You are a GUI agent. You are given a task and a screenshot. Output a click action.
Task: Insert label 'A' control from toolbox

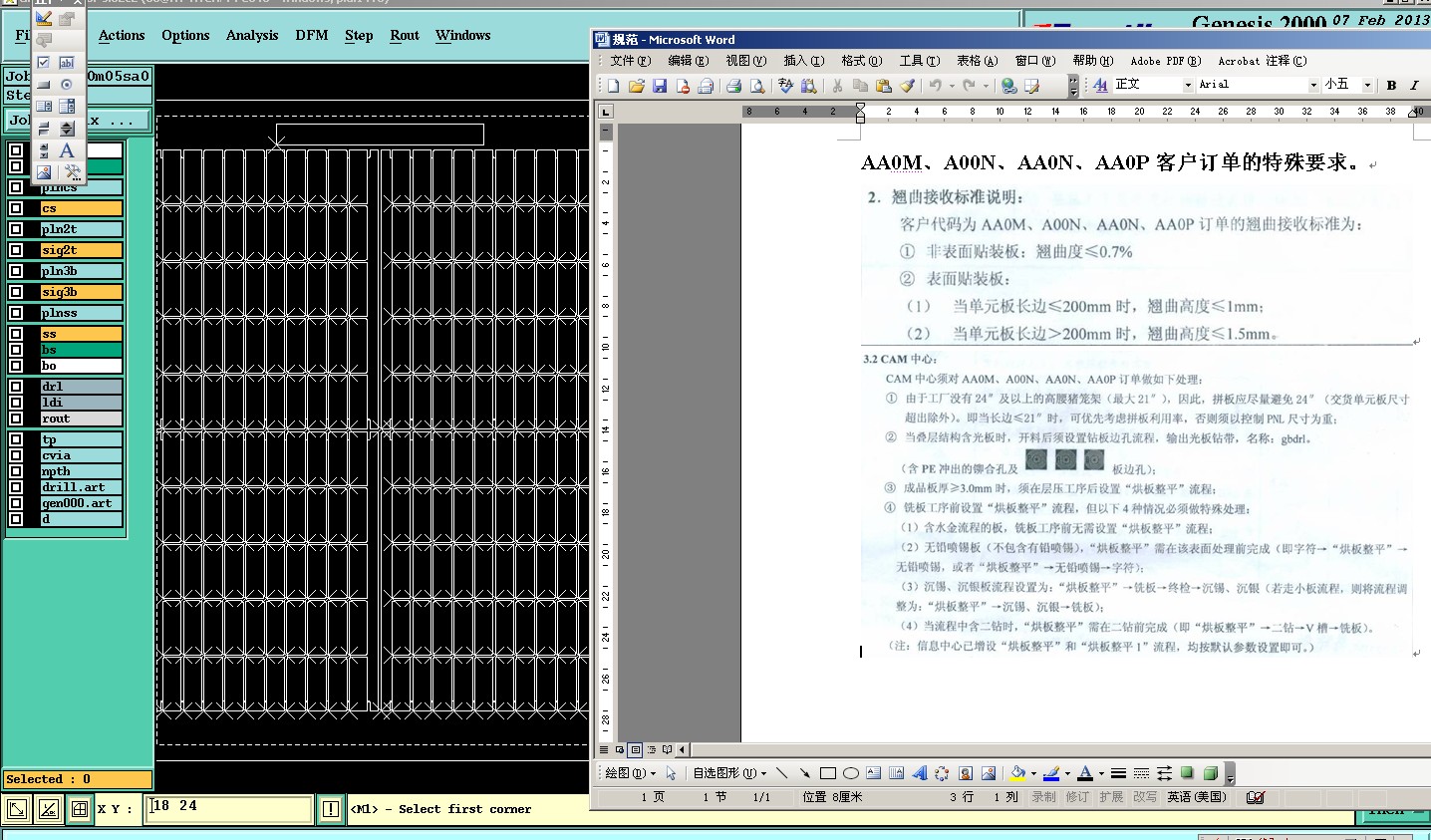tap(67, 149)
